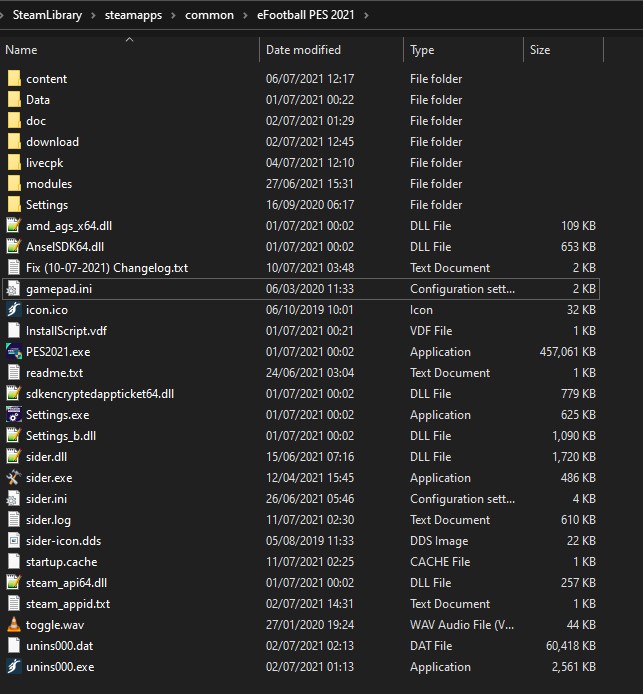Click the icon.ico file icon
The width and height of the screenshot is (643, 694).
point(14,309)
